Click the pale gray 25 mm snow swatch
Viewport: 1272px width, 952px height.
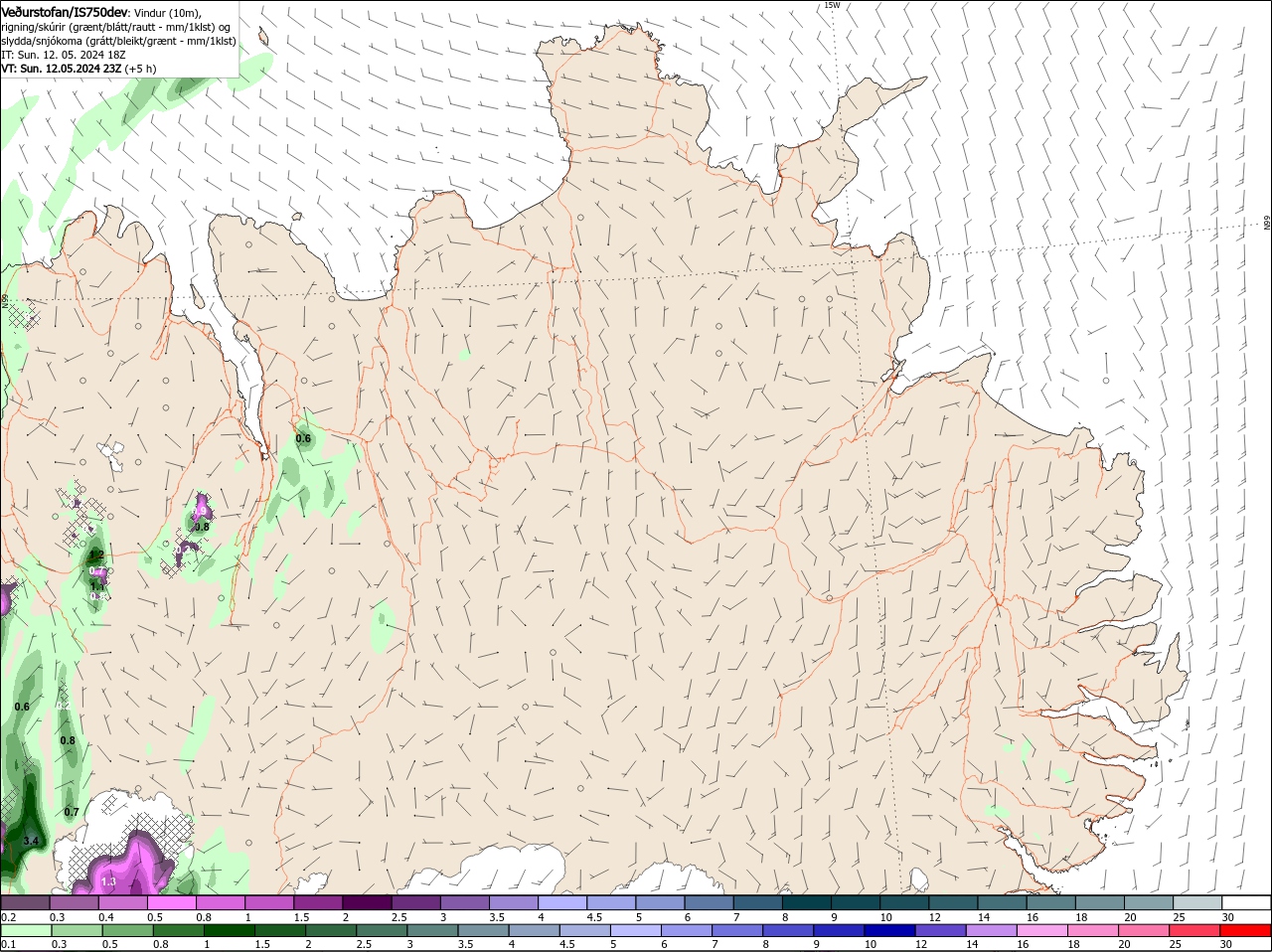[1197, 902]
